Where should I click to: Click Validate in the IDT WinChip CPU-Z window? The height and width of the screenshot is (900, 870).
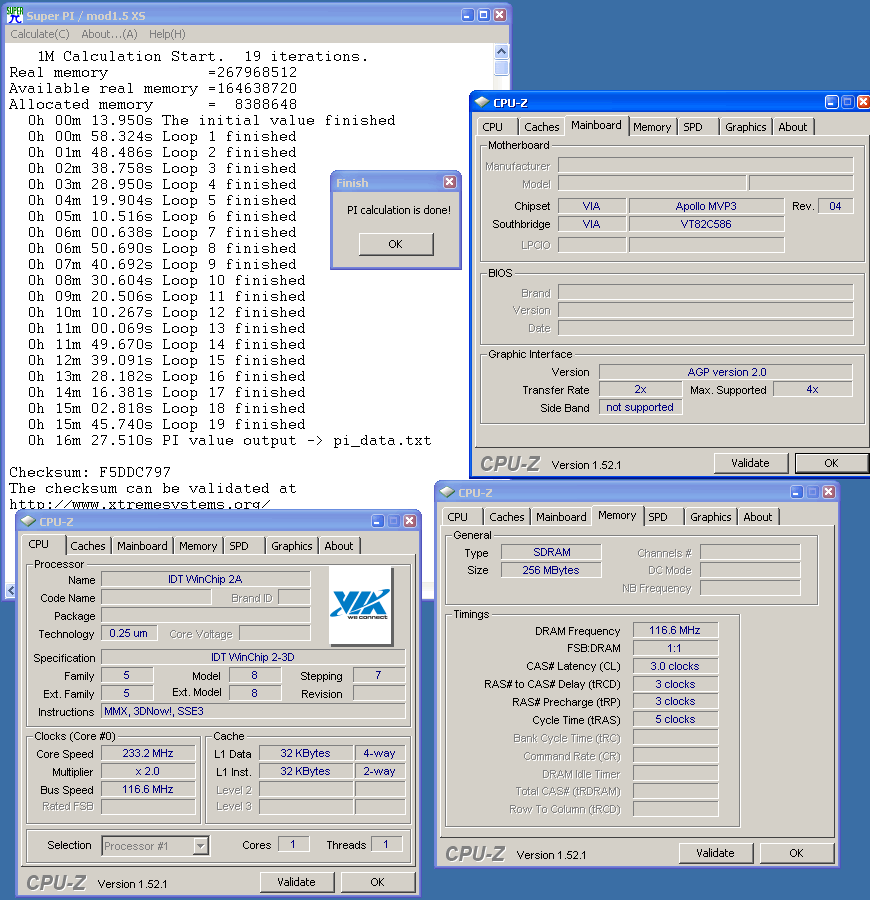point(296,882)
